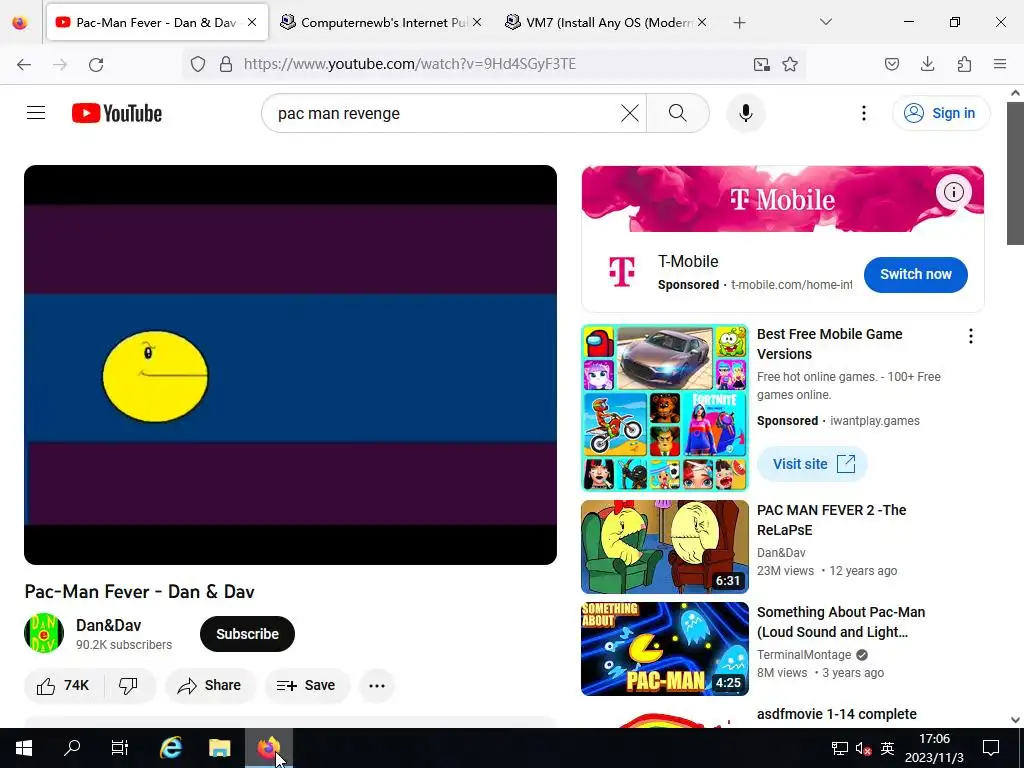Open PAC MAN FEVER 2 -The ReLaPsE title
This screenshot has height=768, width=1024.
coord(831,520)
